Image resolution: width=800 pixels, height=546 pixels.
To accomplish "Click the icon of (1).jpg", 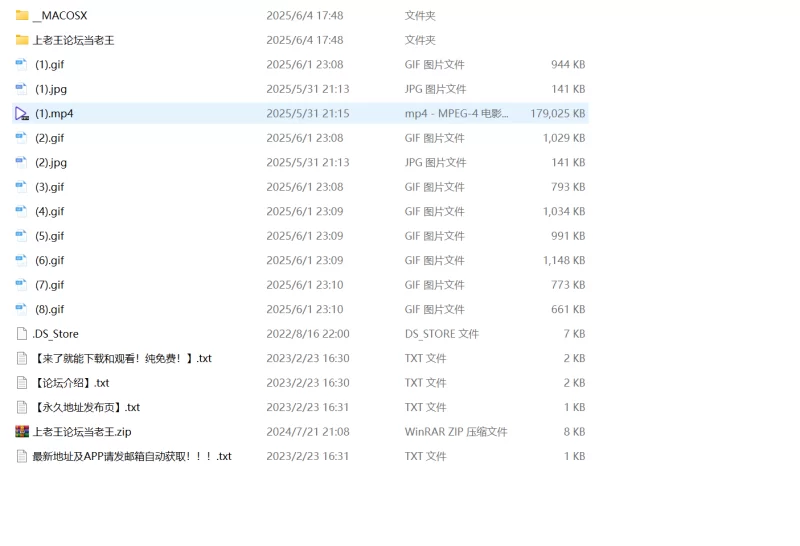I will pyautogui.click(x=21, y=89).
